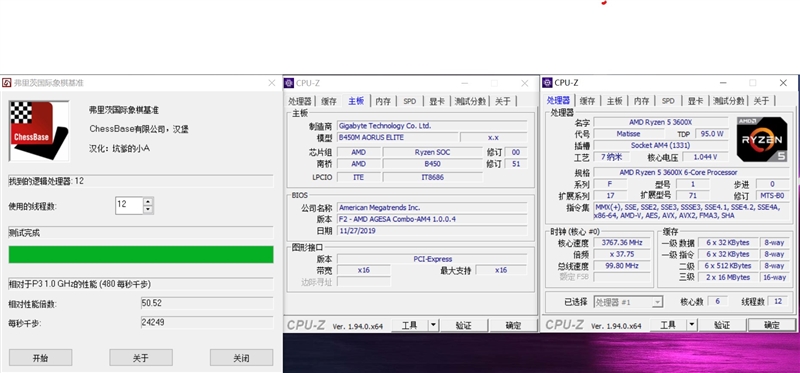Click the 99.80 MHz bus speed value

point(621,266)
